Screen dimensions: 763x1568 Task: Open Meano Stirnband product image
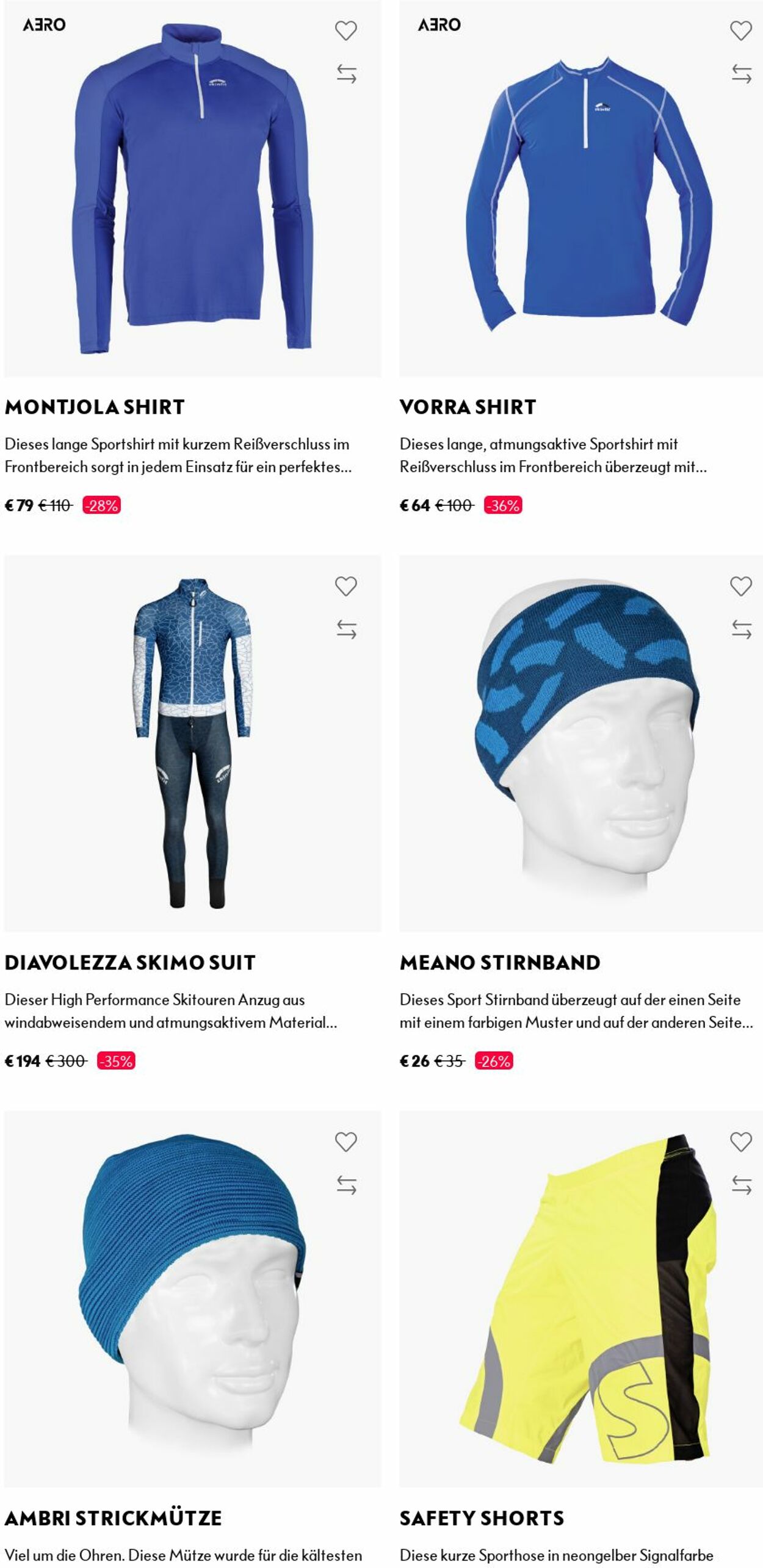(x=581, y=743)
